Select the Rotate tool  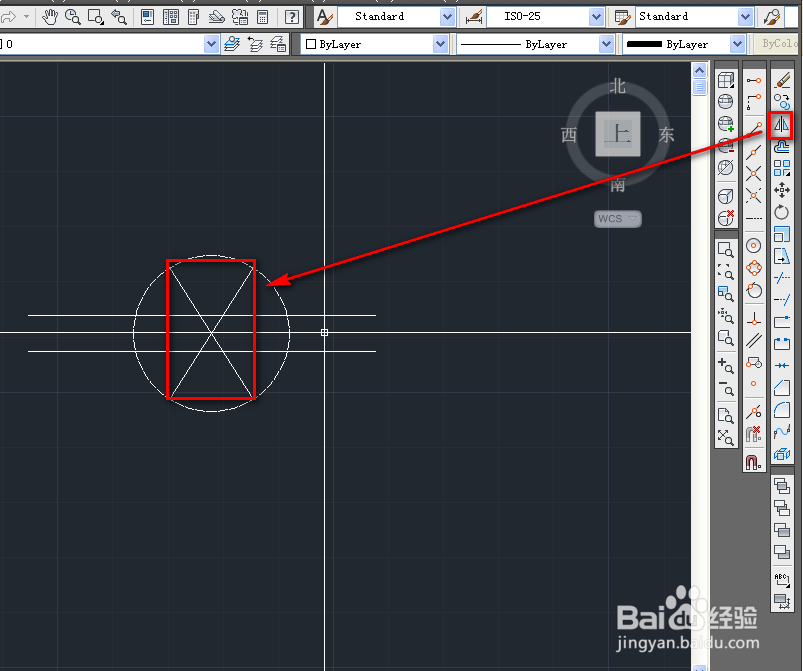(782, 212)
